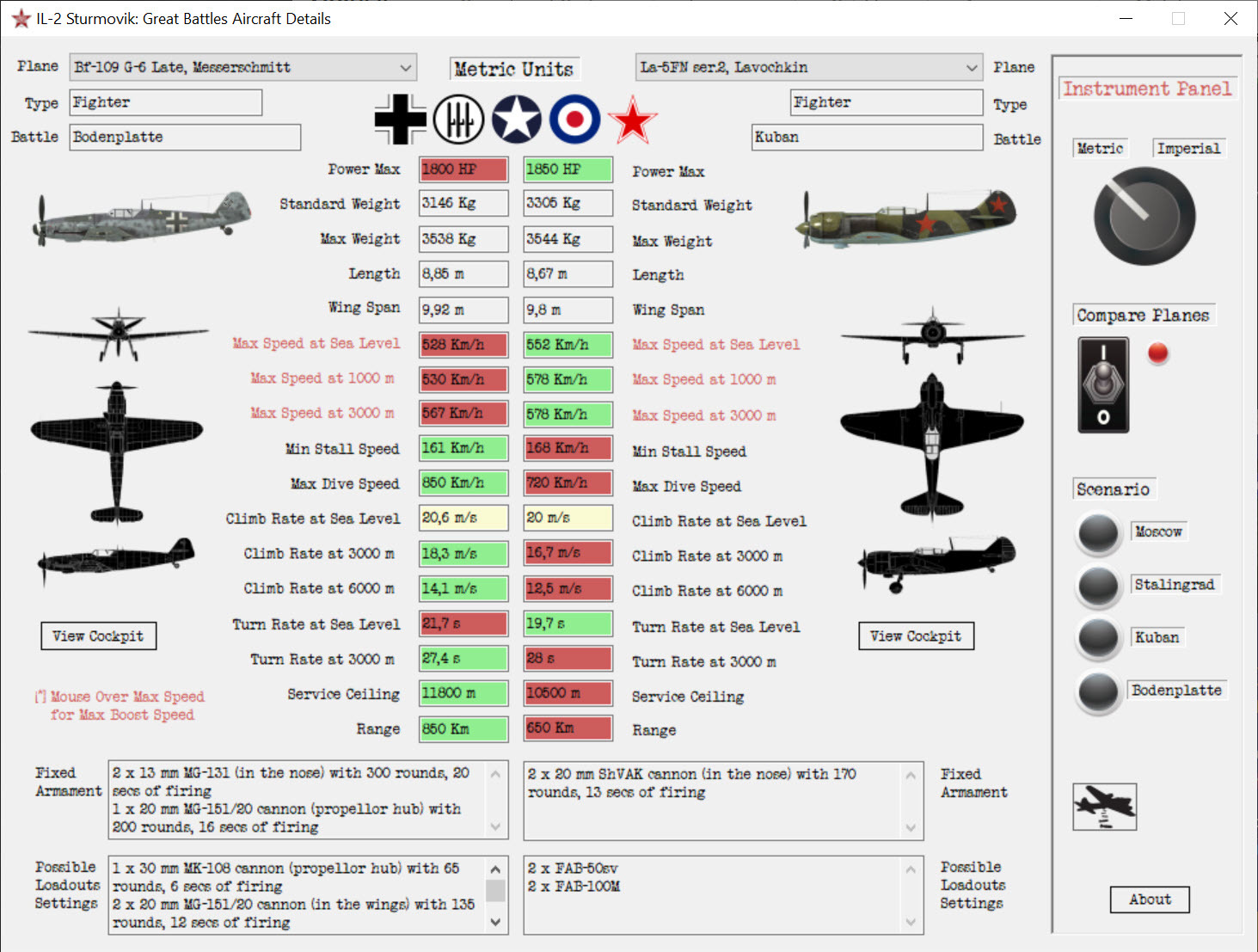The height and width of the screenshot is (952, 1258).
Task: Click the 720 Km/h max dive speed value
Action: click(568, 483)
